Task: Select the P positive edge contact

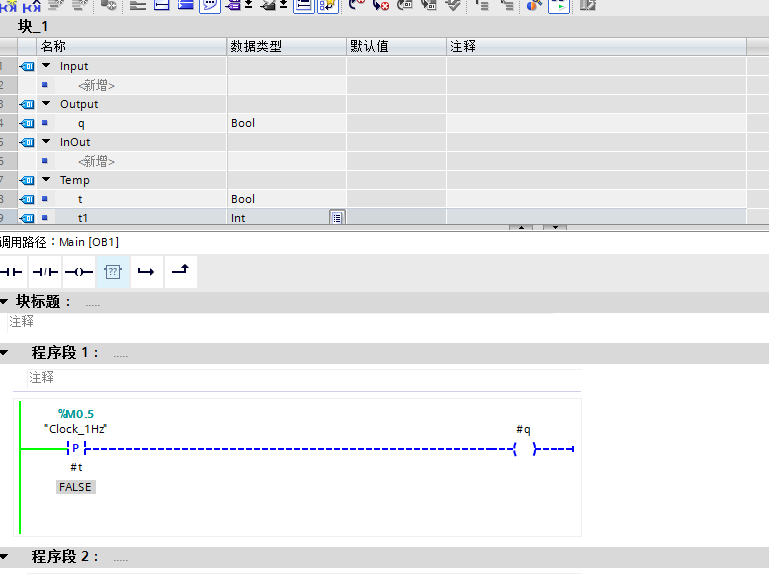Action: point(76,448)
